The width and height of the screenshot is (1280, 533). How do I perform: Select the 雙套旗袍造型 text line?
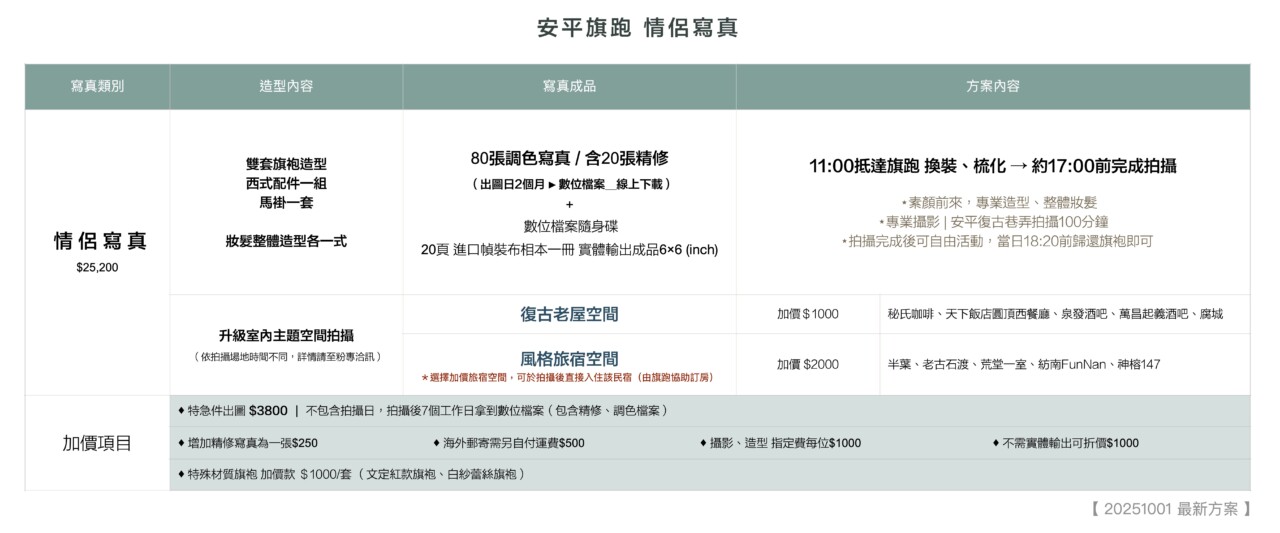pyautogui.click(x=286, y=164)
